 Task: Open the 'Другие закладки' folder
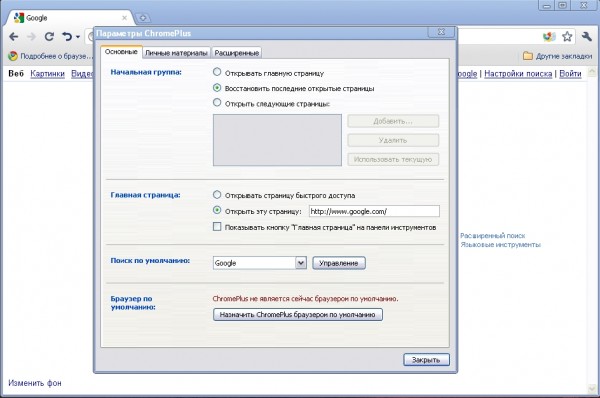tap(558, 56)
